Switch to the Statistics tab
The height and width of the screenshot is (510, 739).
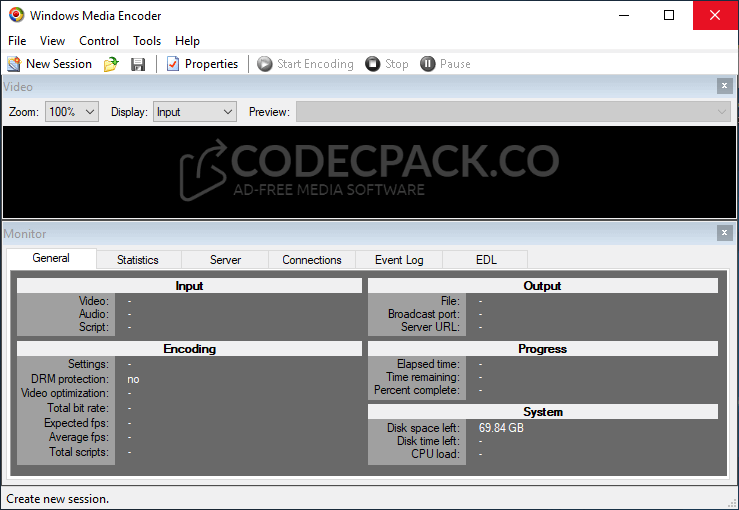coord(138,260)
